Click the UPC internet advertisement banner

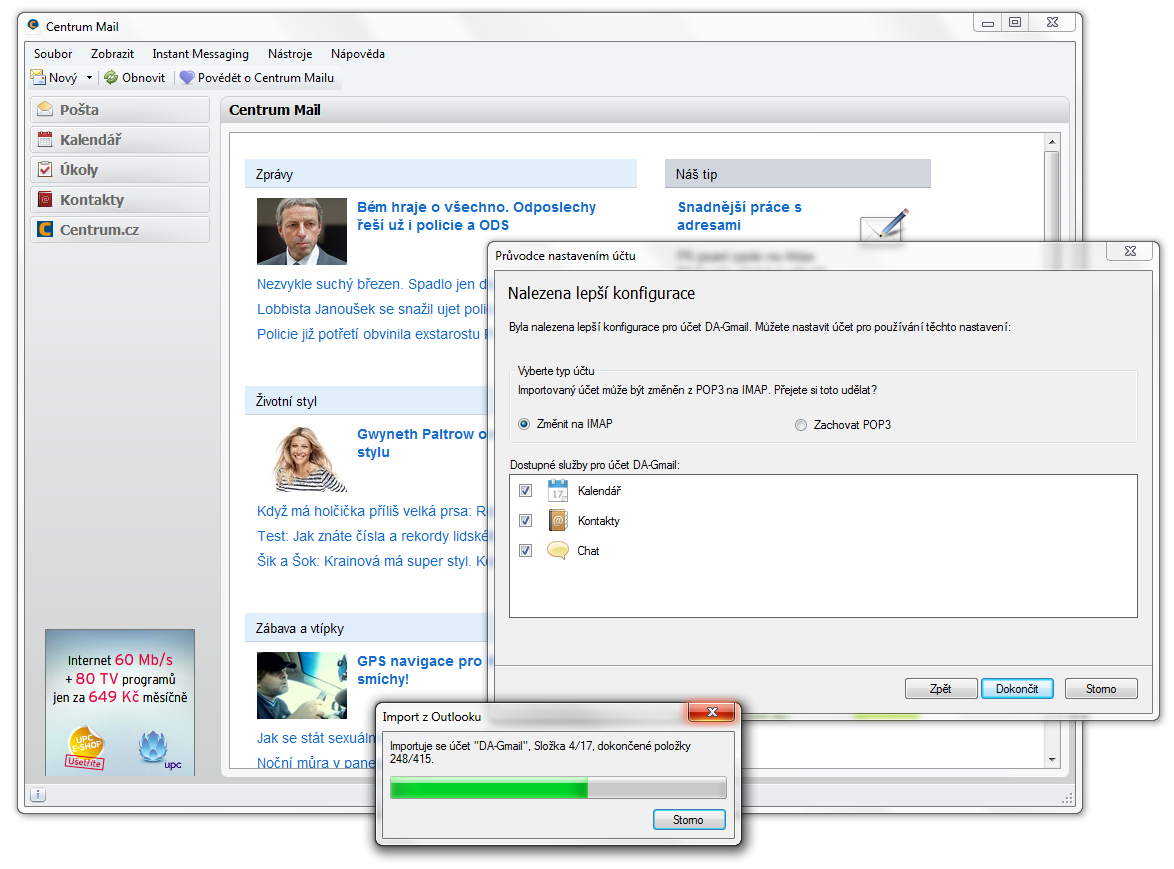tap(120, 702)
